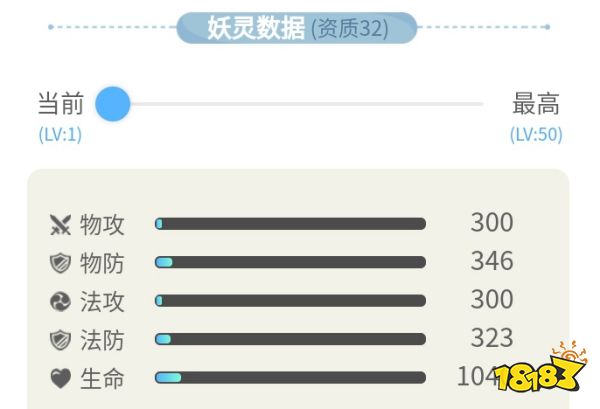
Task: Click the 当前 label at slider start
Action: click(x=61, y=103)
